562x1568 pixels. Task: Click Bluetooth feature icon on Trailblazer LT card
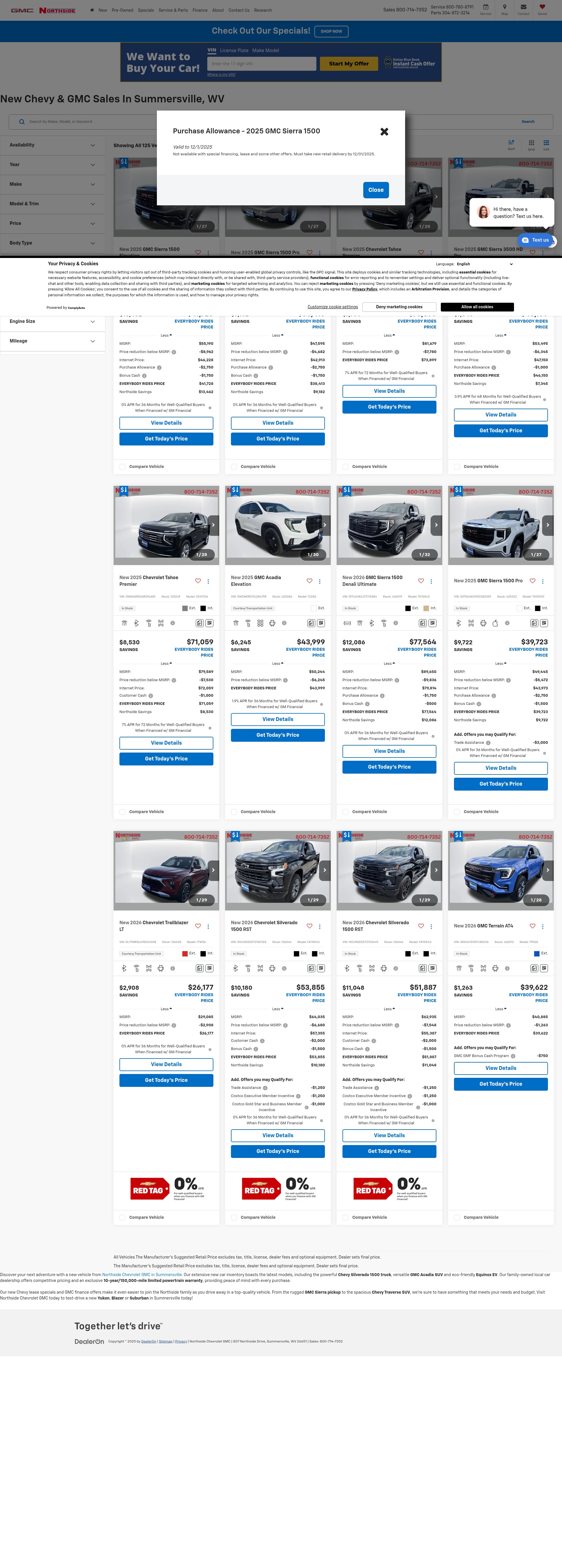(x=124, y=968)
